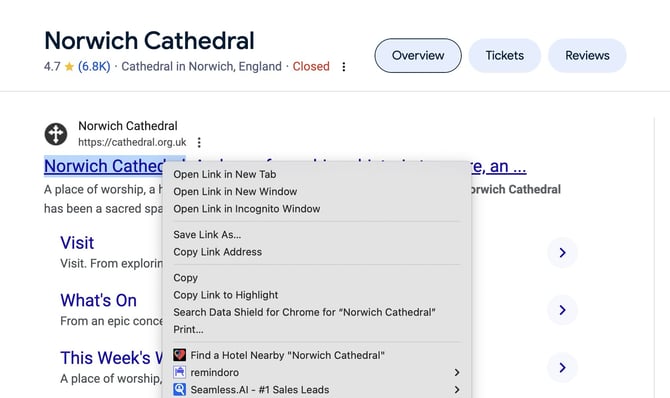Open the remindoro submenu entry
Image resolution: width=670 pixels, height=398 pixels.
(x=317, y=372)
